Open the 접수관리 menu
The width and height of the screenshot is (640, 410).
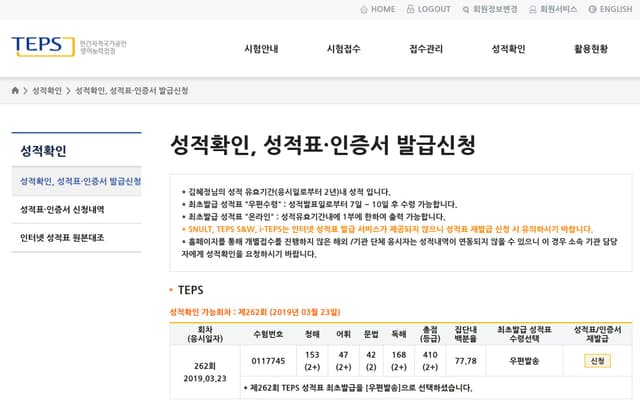pyautogui.click(x=426, y=49)
